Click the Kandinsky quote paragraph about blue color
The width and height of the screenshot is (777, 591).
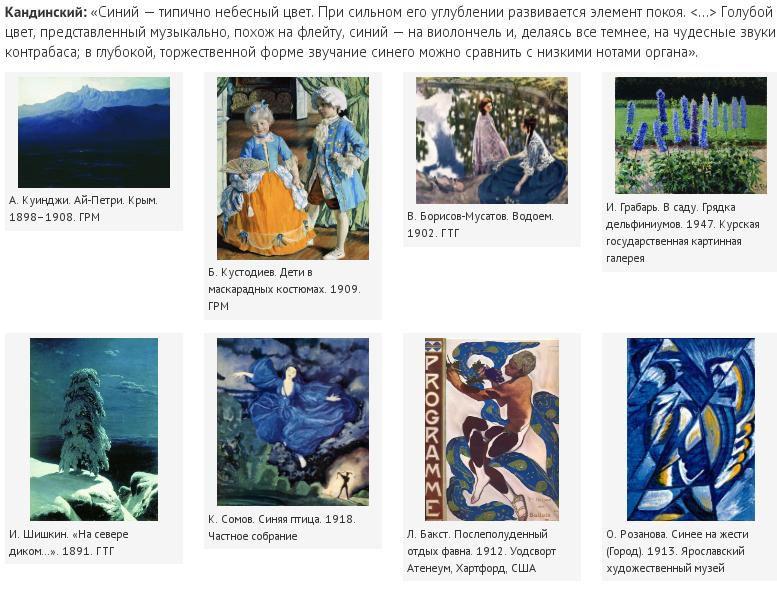tap(388, 32)
